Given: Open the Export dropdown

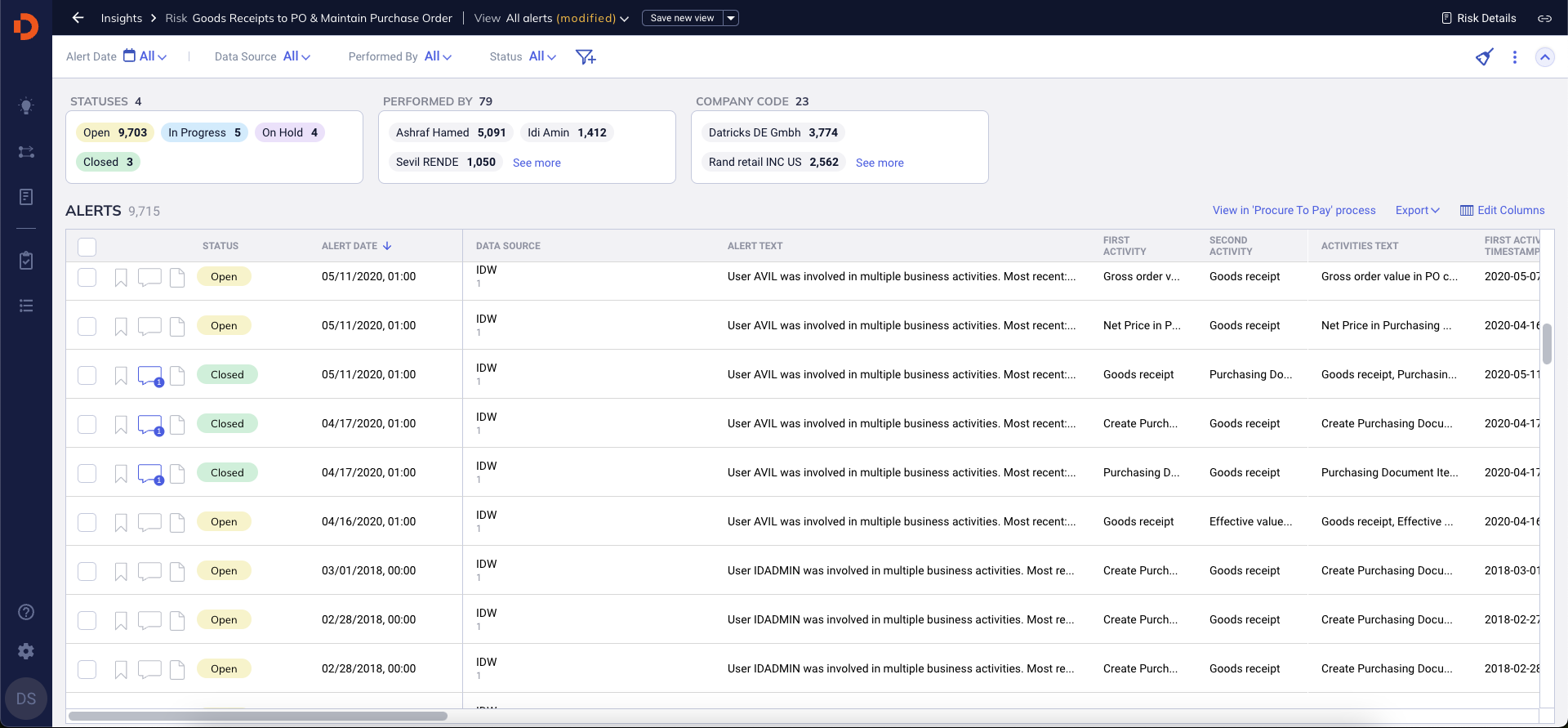Looking at the screenshot, I should pyautogui.click(x=1417, y=210).
